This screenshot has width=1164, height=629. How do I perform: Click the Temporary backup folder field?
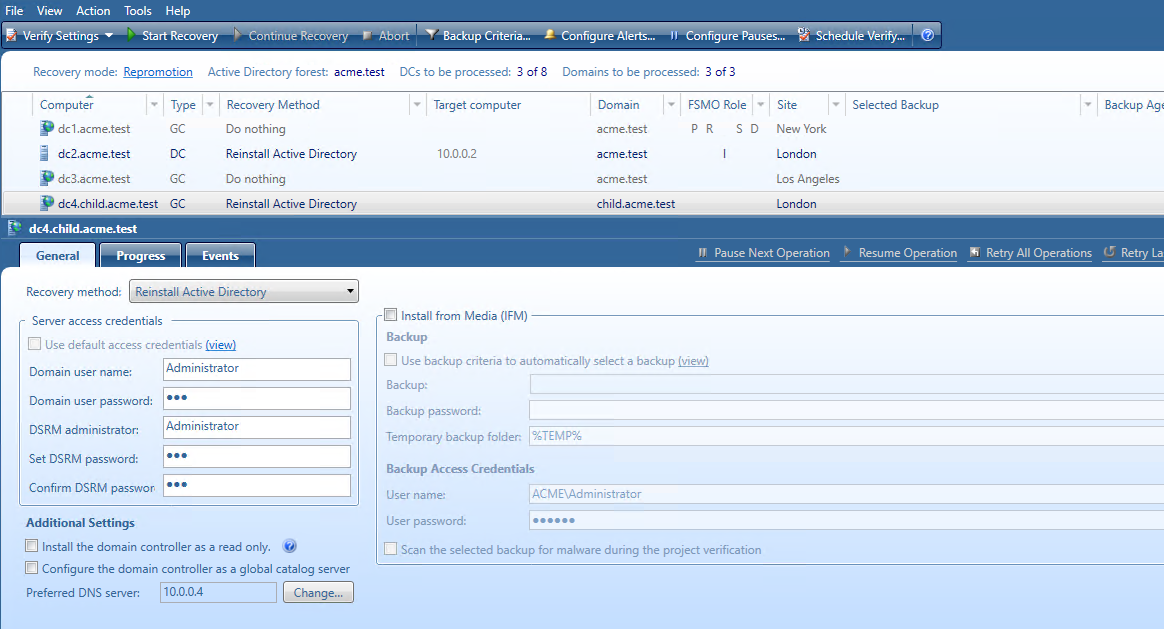(846, 436)
